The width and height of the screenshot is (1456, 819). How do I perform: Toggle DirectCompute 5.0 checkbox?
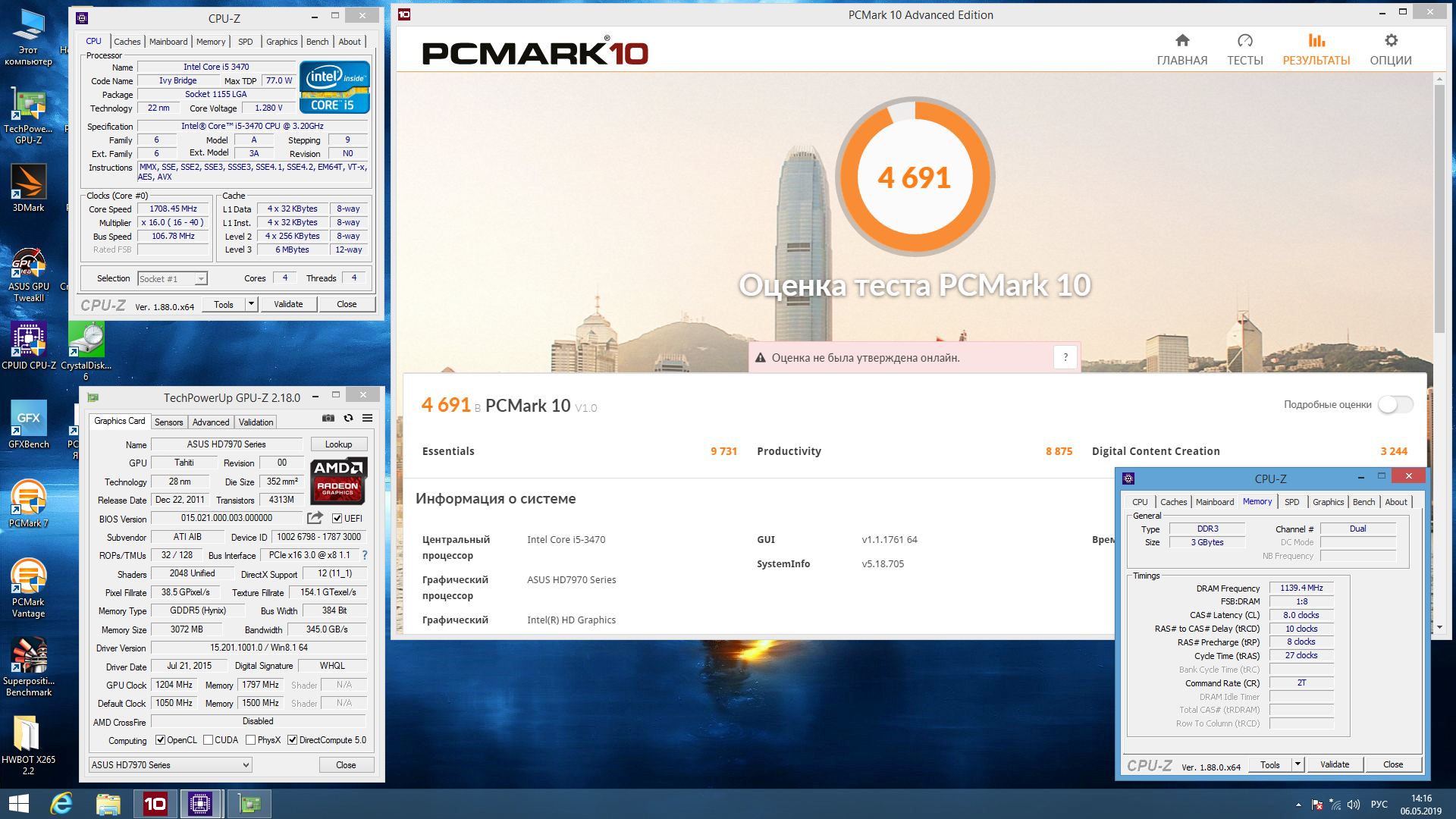292,740
